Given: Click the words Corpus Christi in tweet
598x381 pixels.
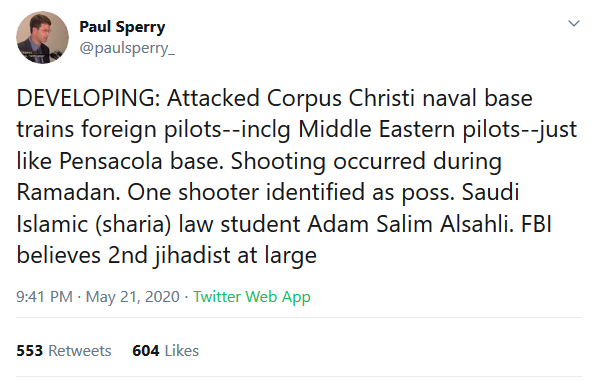Looking at the screenshot, I should (x=341, y=99).
